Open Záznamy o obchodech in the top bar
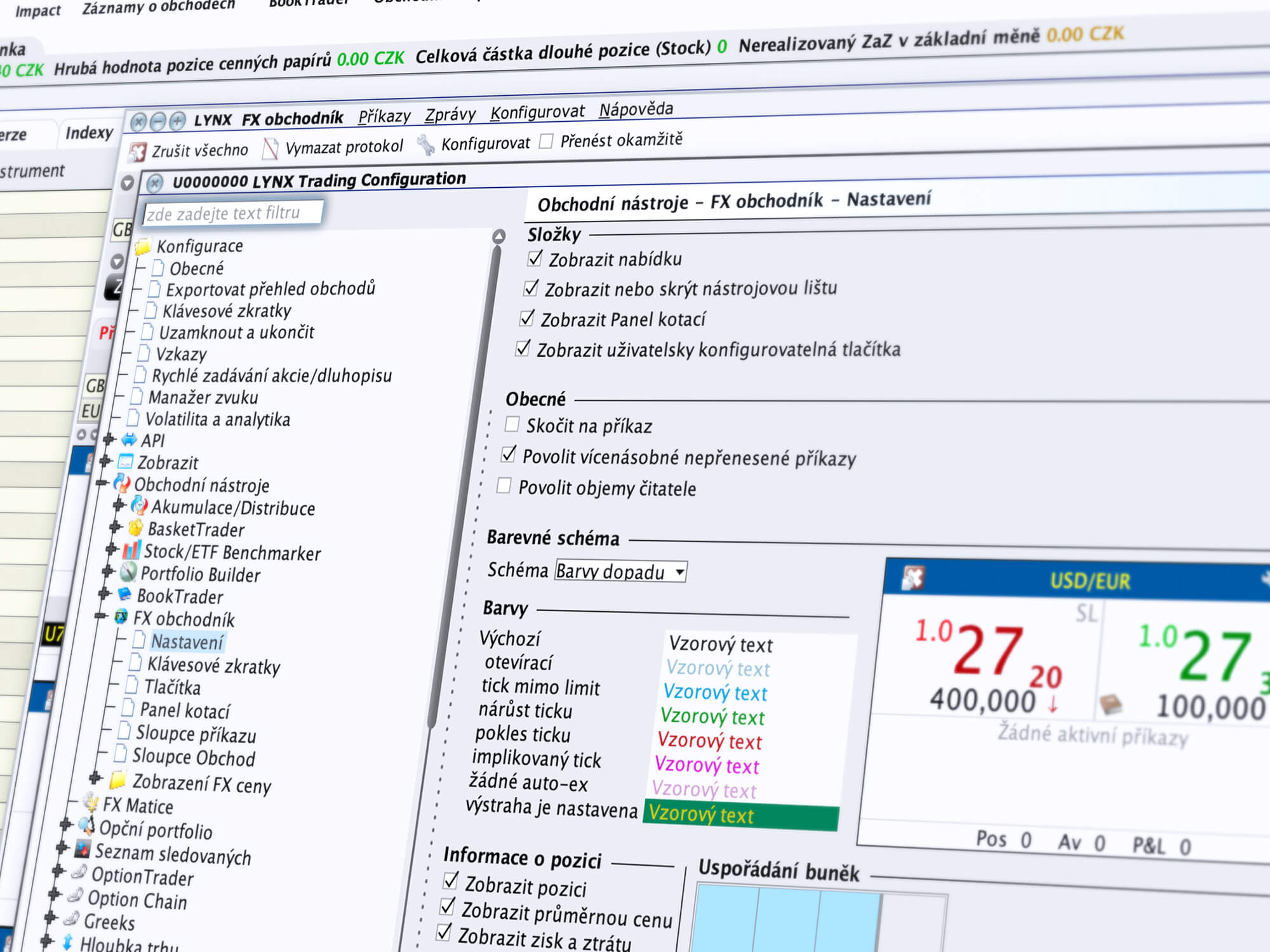 tap(159, 6)
